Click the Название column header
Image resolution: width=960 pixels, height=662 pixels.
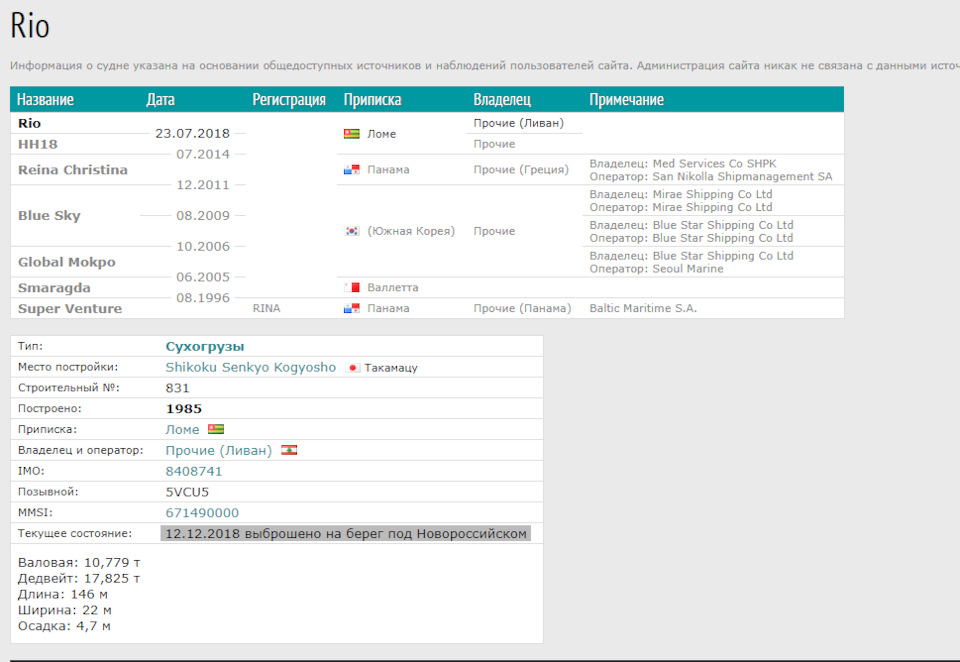click(45, 99)
